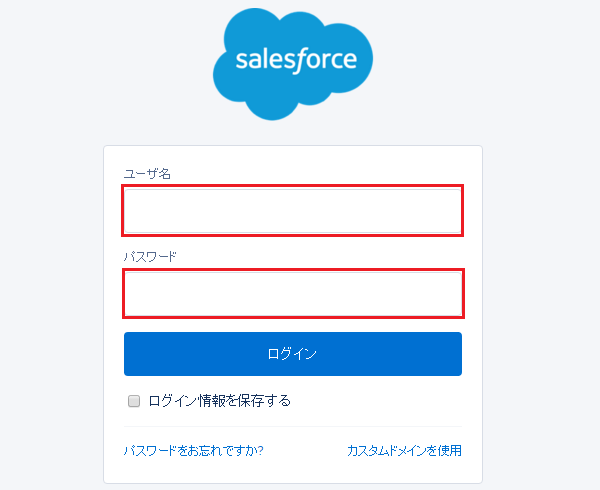Focus the password box outlined in red
This screenshot has width=600, height=490.
tap(293, 293)
